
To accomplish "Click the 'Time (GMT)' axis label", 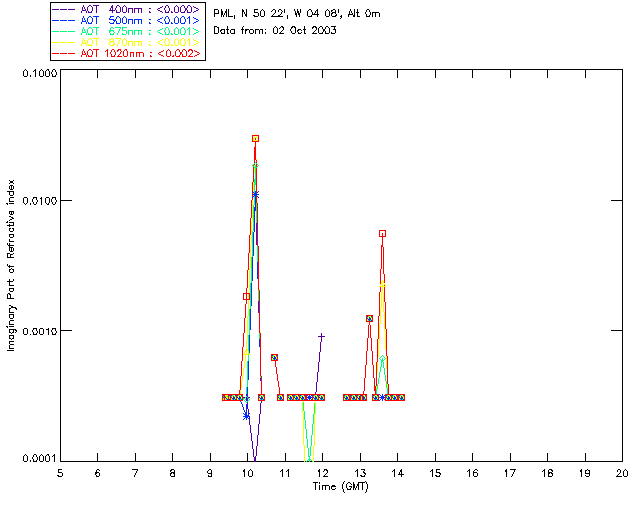I will (341, 487).
